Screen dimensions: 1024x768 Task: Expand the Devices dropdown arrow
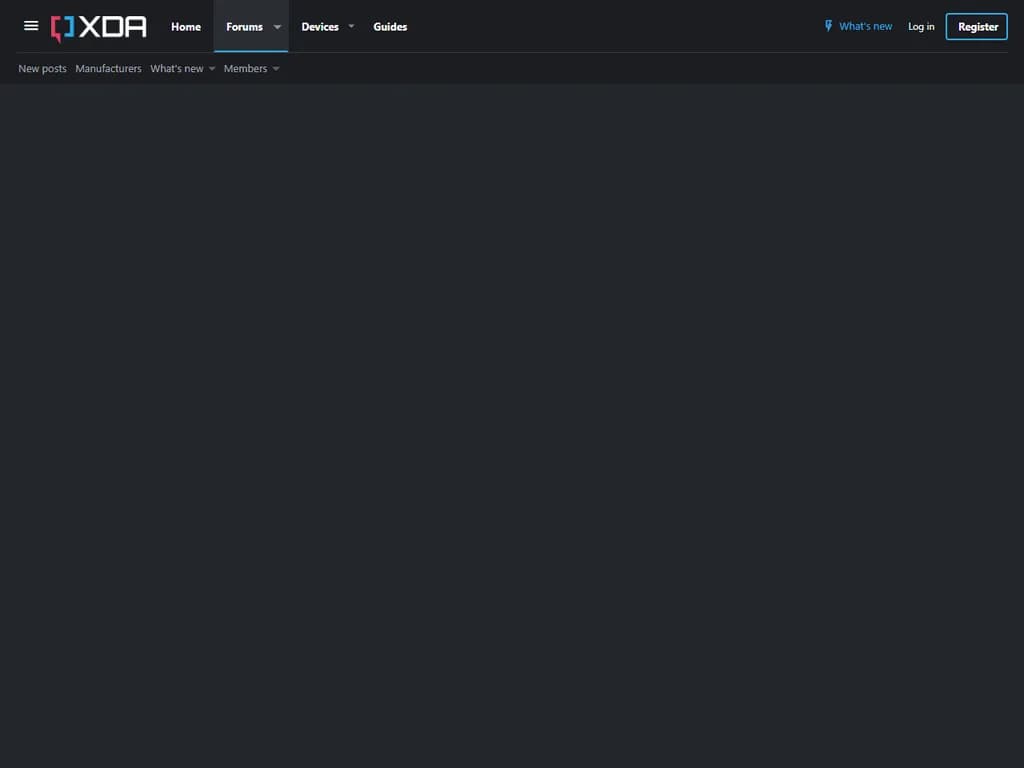[351, 27]
